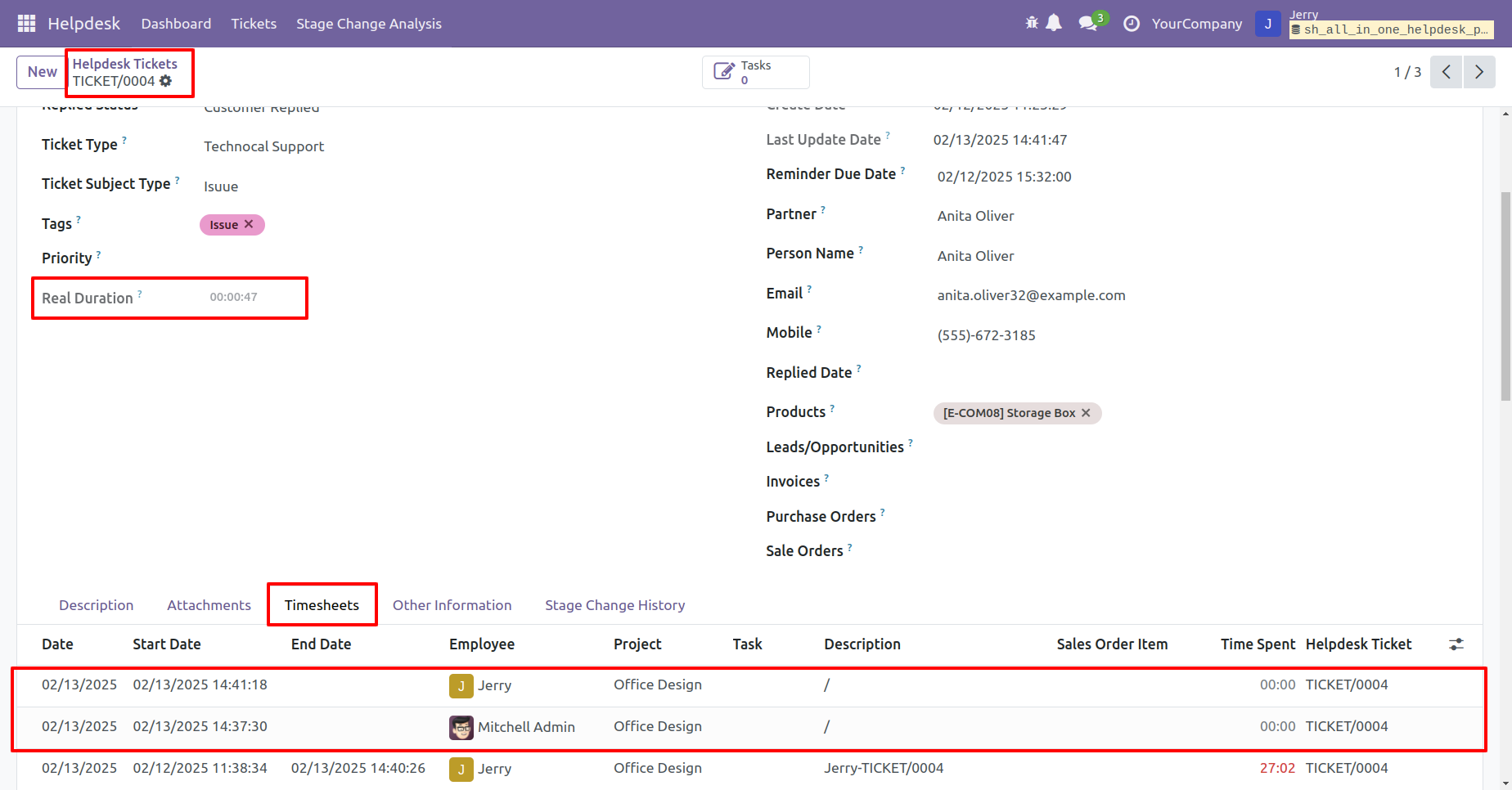Go to previous record arrow

tap(1447, 72)
